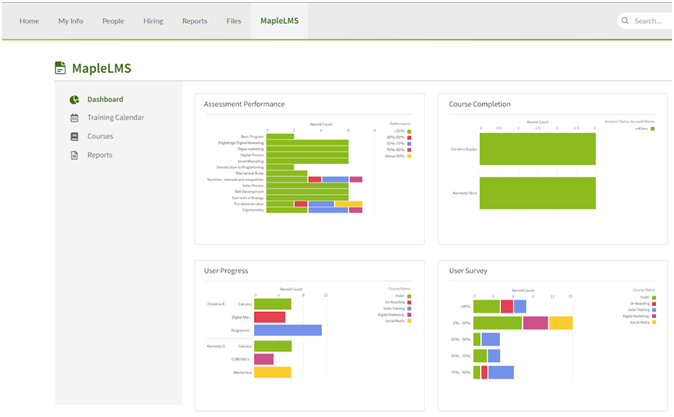
Task: Click the Sales Process bar
Action: (x=307, y=185)
